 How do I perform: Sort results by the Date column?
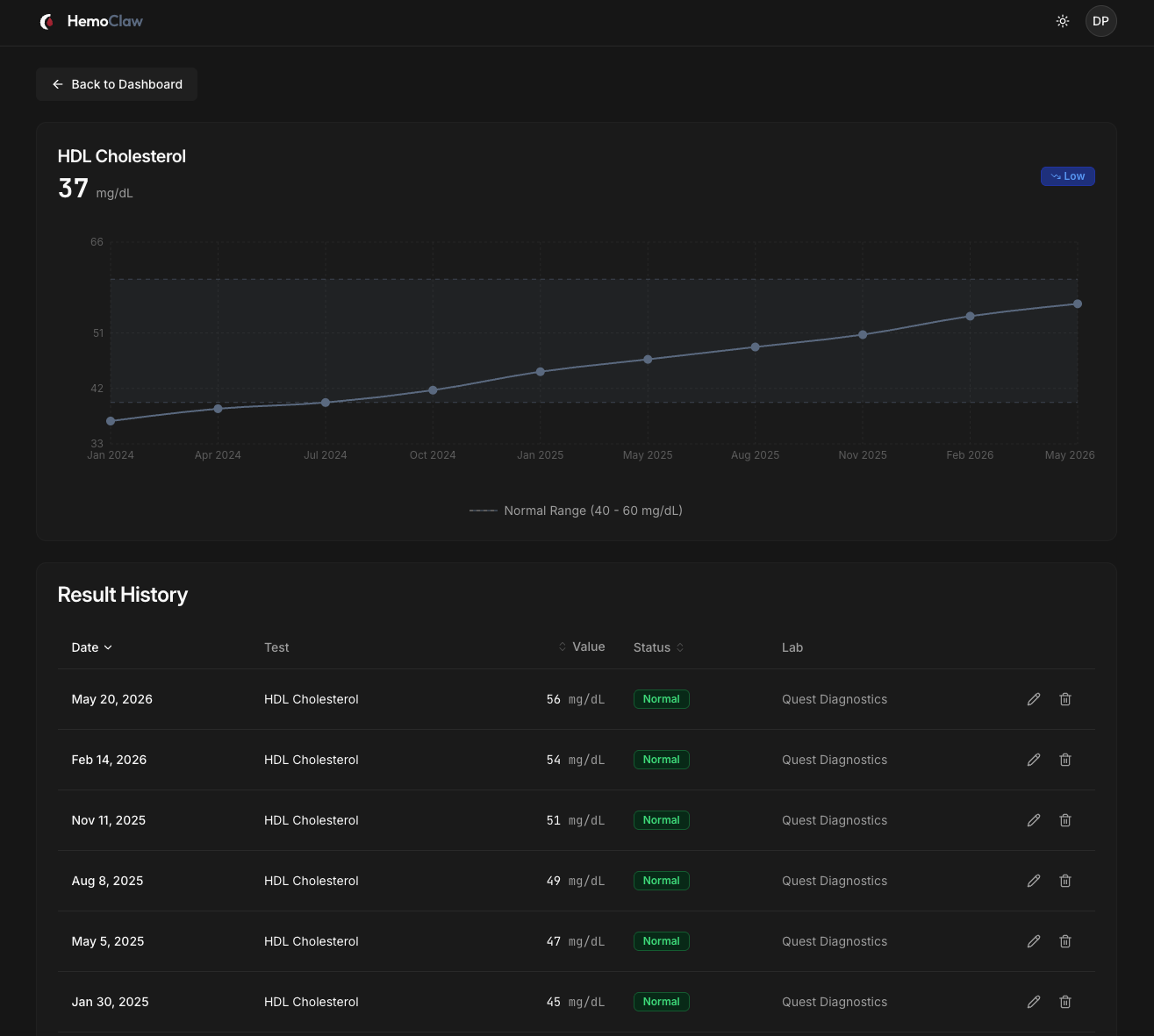point(92,647)
